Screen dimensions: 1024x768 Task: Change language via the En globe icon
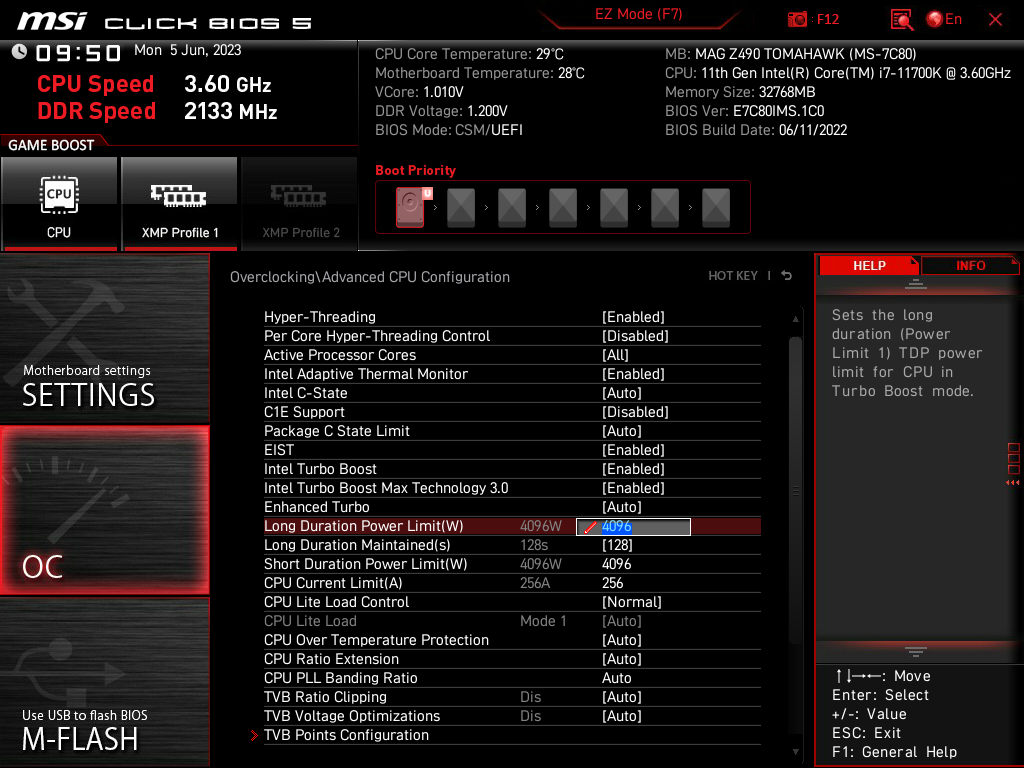coord(944,19)
